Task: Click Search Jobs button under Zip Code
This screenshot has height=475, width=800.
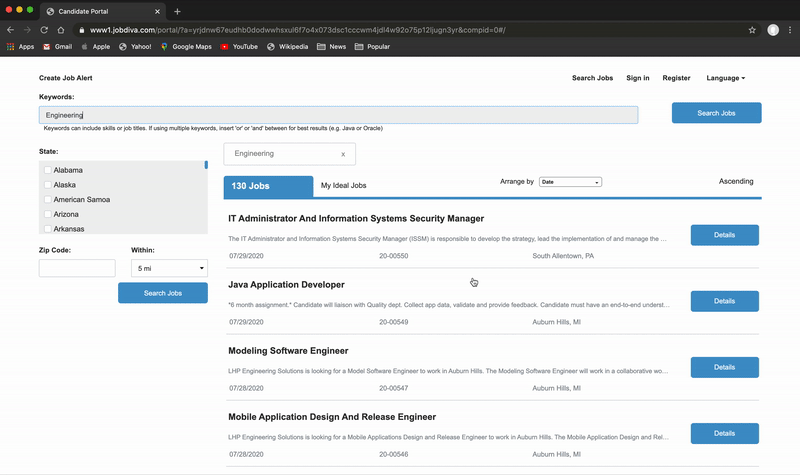Action: [x=163, y=293]
